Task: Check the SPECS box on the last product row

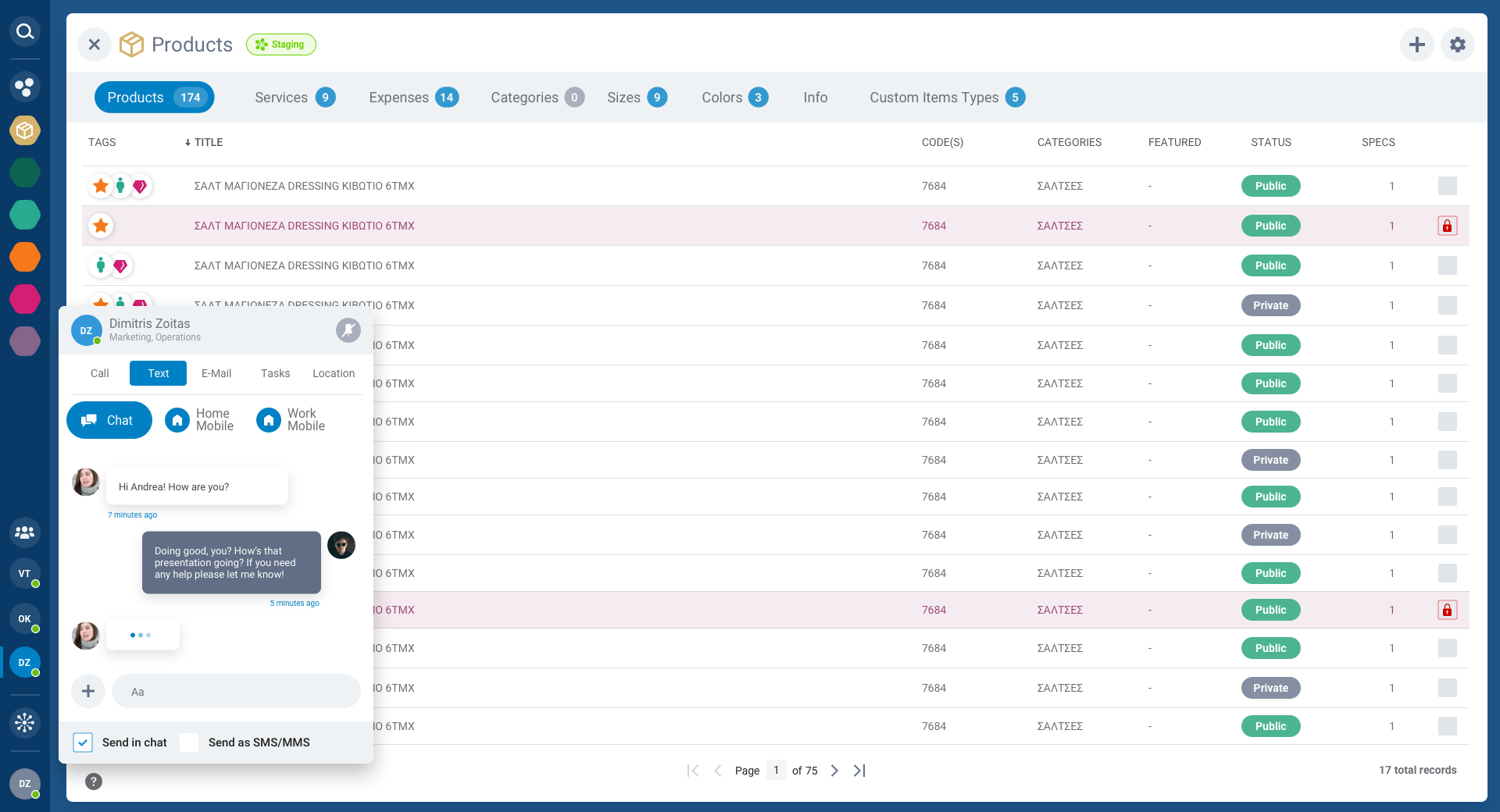Action: (1448, 726)
